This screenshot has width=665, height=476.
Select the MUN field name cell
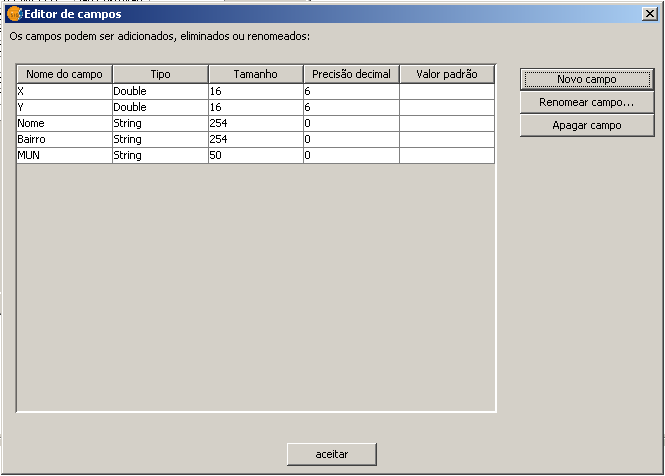click(64, 155)
